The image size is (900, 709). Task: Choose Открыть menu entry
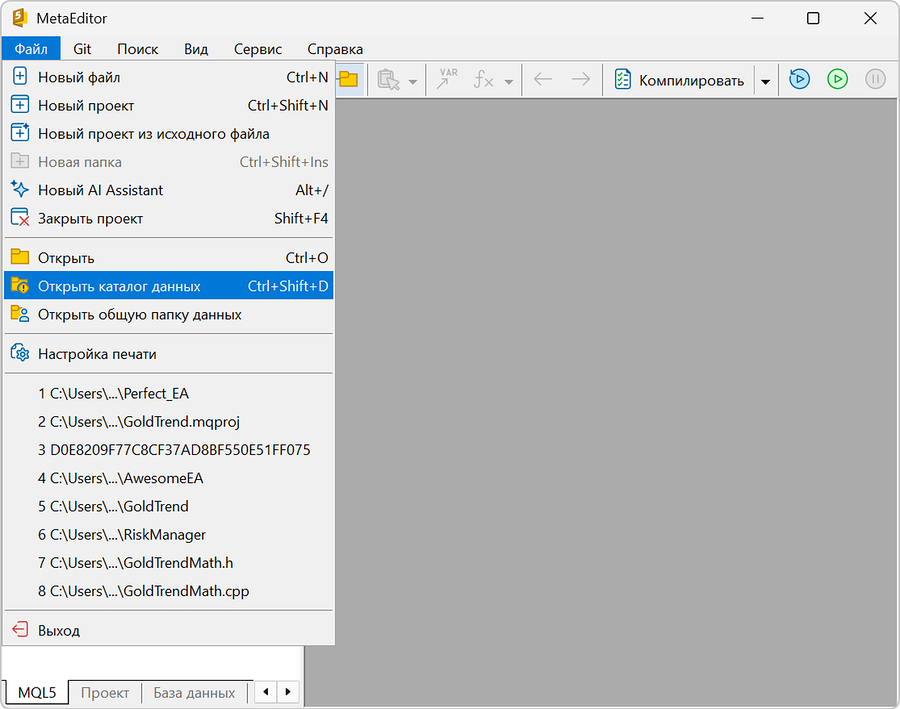[x=169, y=257]
